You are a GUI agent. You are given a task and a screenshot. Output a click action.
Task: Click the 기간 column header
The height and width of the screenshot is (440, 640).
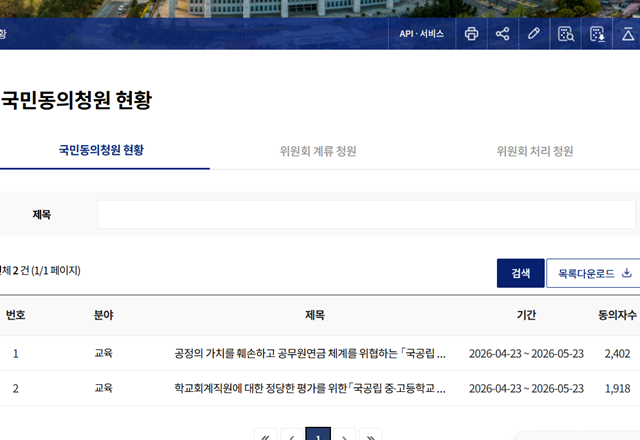pos(526,315)
